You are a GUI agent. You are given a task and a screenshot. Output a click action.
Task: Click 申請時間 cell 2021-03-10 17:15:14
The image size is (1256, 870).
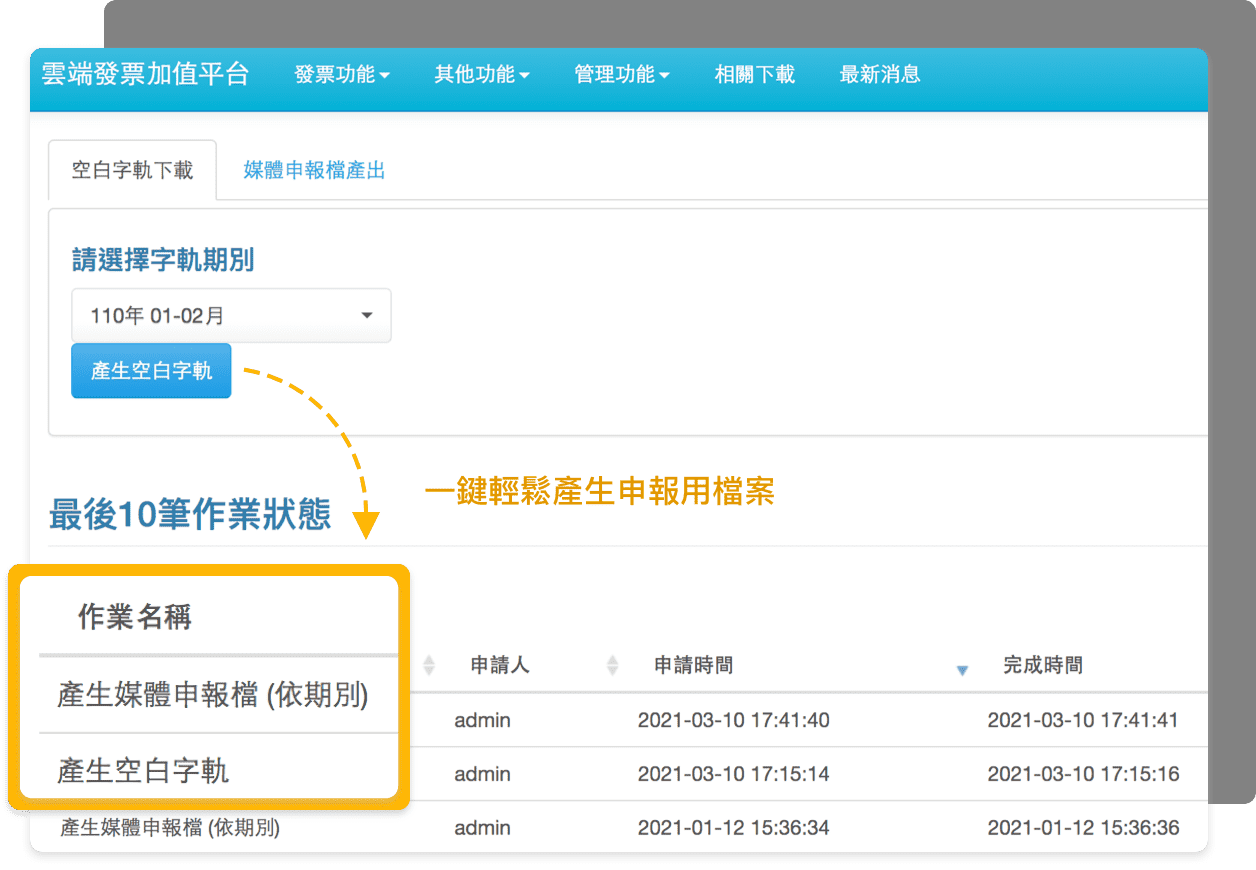733,774
